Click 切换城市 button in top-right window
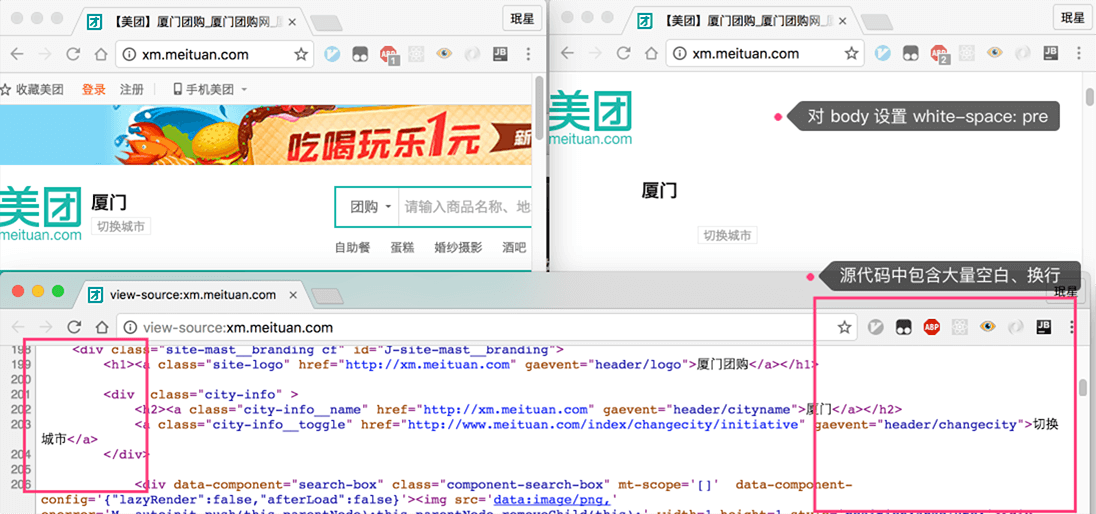This screenshot has width=1096, height=514. click(727, 235)
